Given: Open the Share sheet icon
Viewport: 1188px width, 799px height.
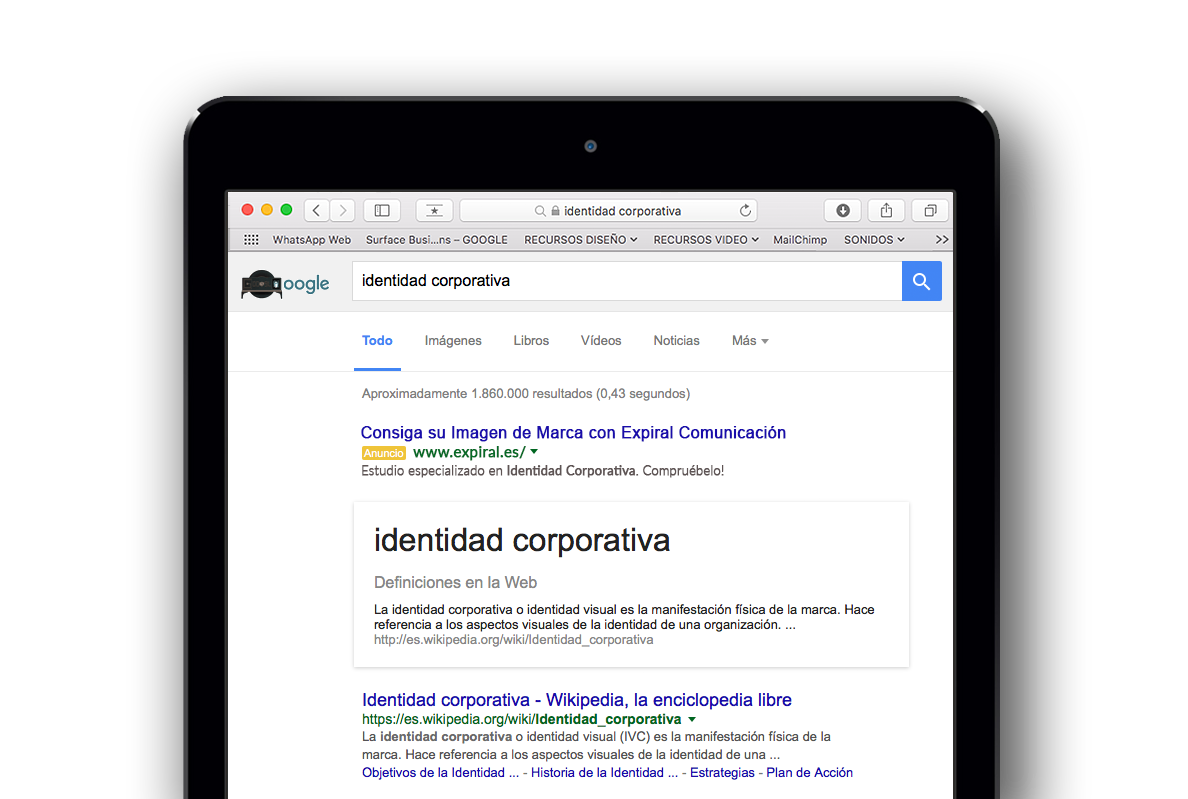Looking at the screenshot, I should pyautogui.click(x=886, y=211).
